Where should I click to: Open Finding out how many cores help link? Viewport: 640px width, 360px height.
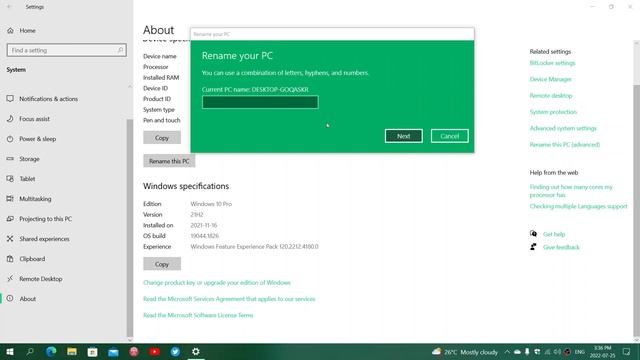[571, 191]
